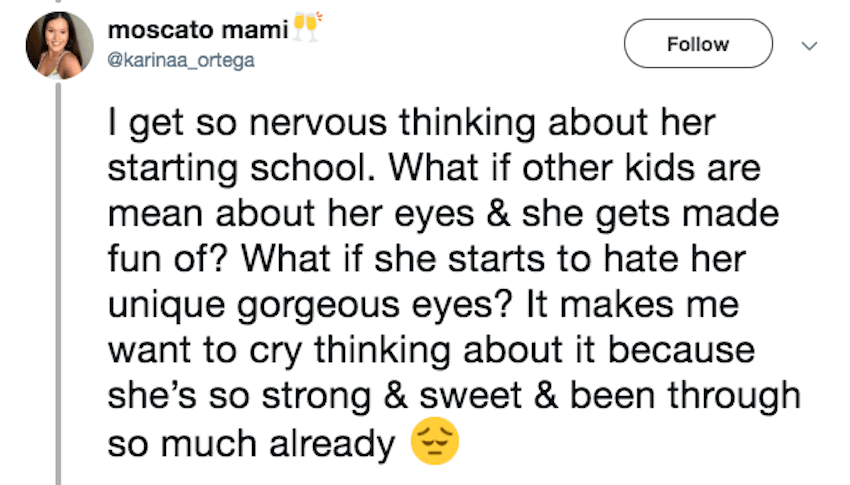Click the words "been through" in the tweet
This screenshot has width=850, height=485.
click(x=686, y=397)
